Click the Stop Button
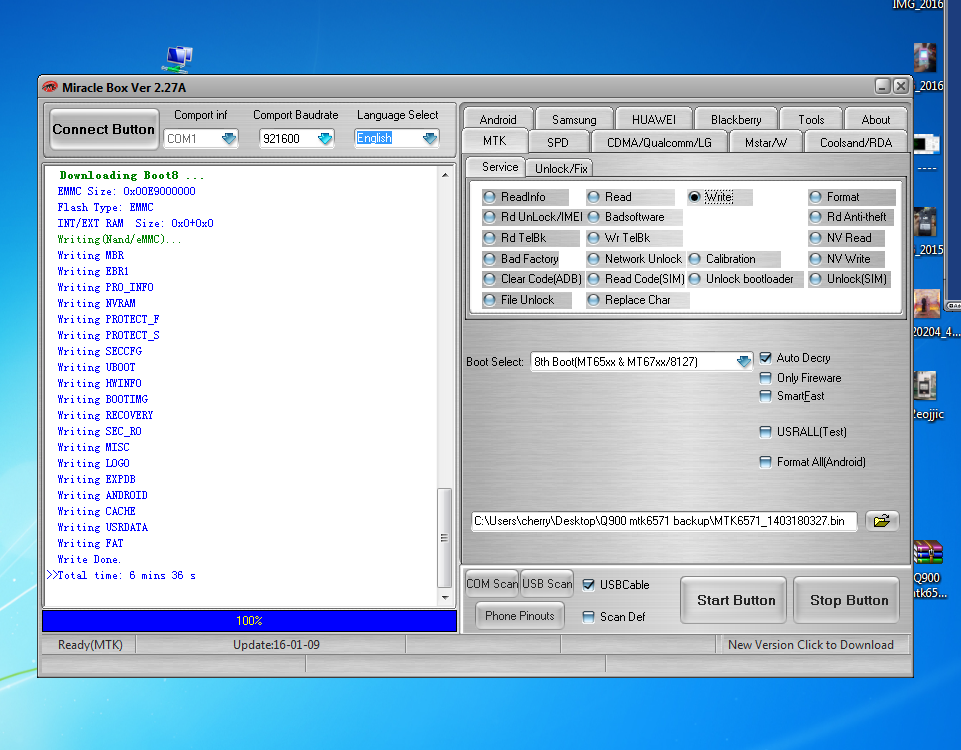The image size is (961, 750). tap(848, 600)
